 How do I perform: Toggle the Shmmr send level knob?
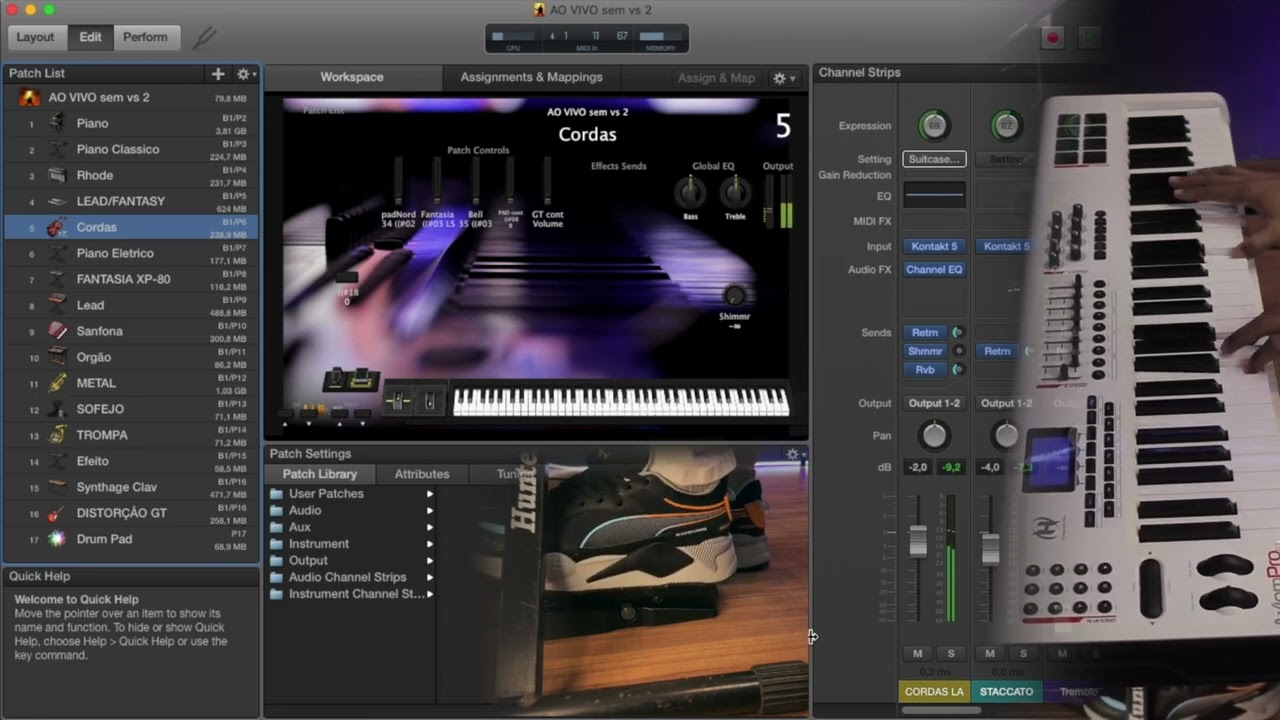[958, 351]
